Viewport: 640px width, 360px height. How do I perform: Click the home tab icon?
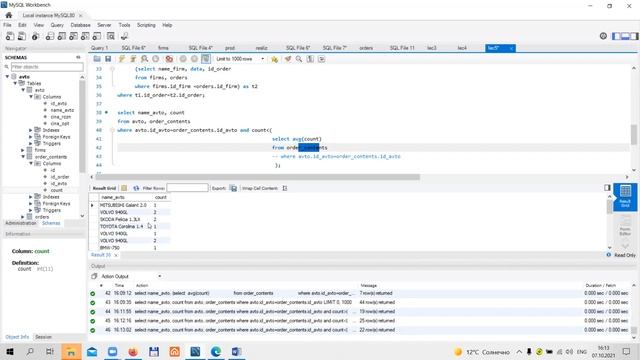(9, 15)
